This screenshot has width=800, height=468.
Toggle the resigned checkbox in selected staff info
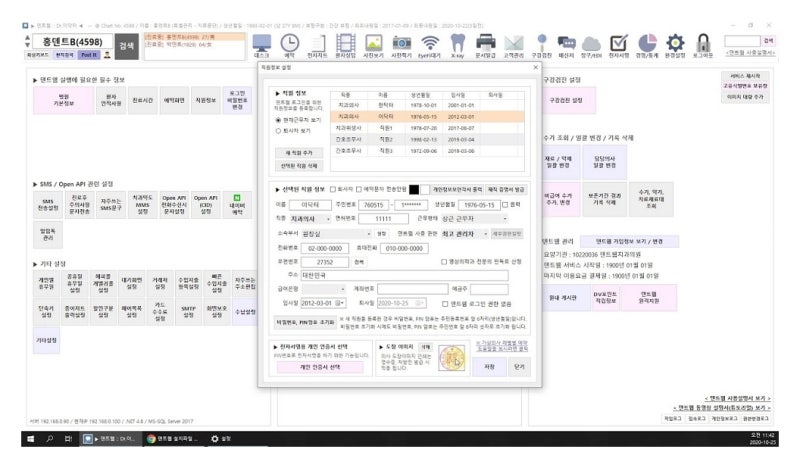(x=333, y=189)
